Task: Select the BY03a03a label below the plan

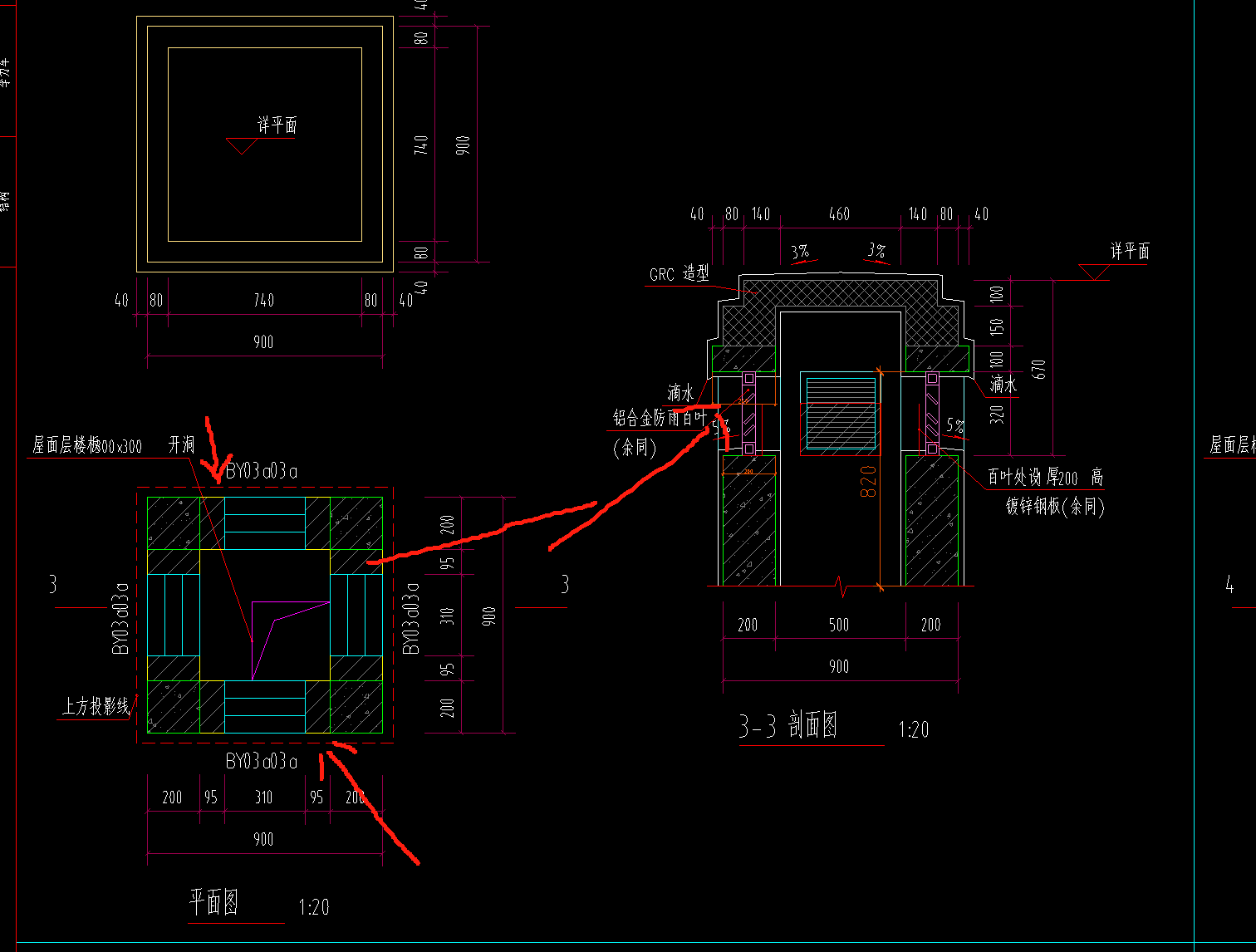Action: (x=262, y=761)
